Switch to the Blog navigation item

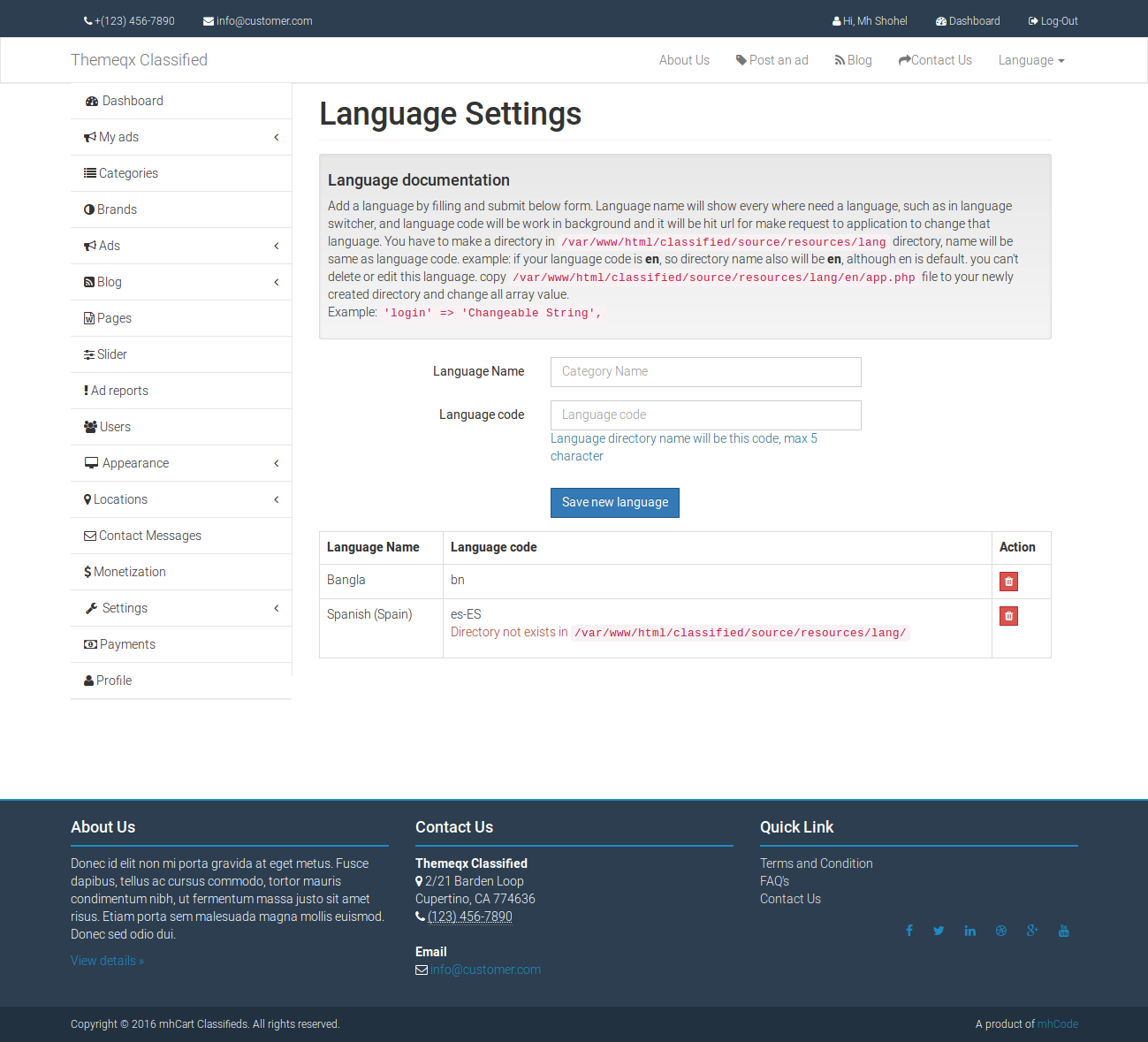pos(853,59)
